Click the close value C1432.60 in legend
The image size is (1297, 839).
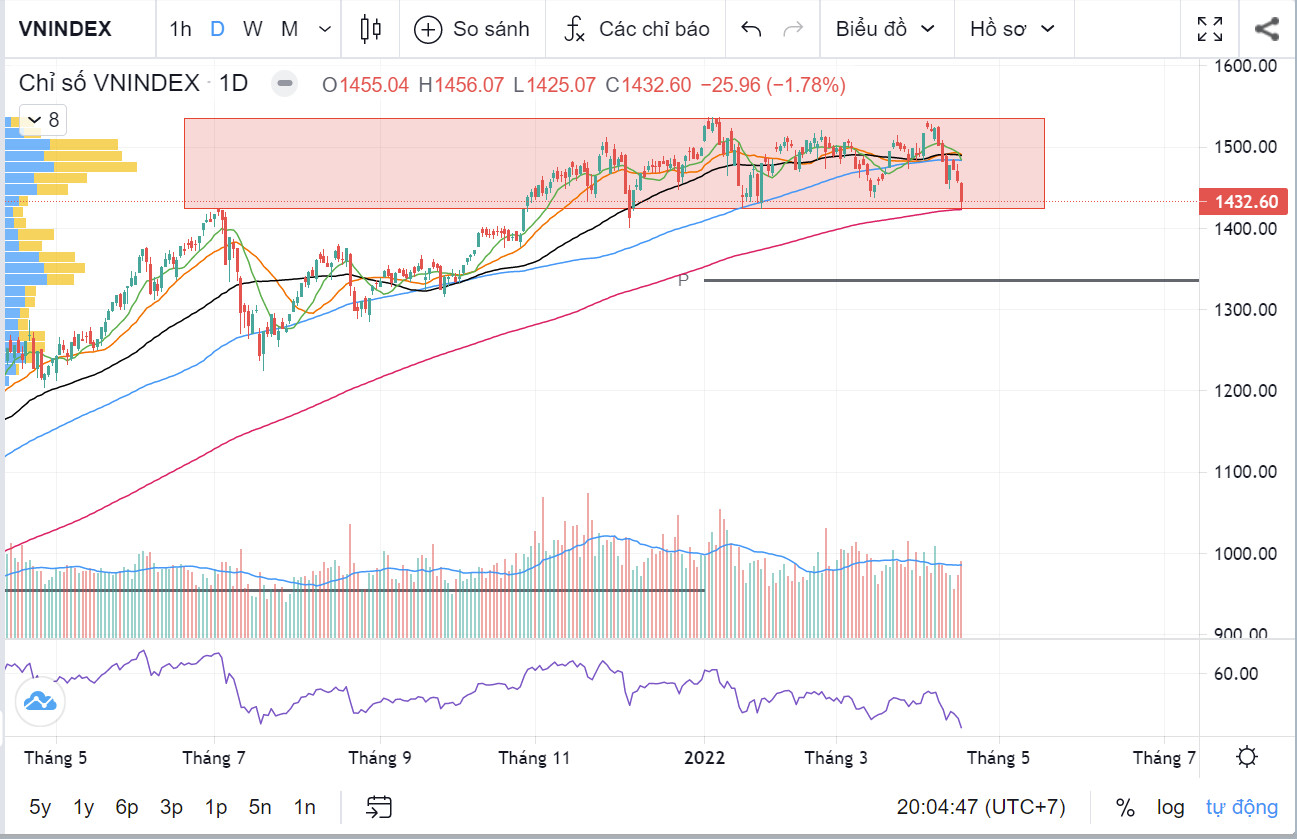coord(646,85)
